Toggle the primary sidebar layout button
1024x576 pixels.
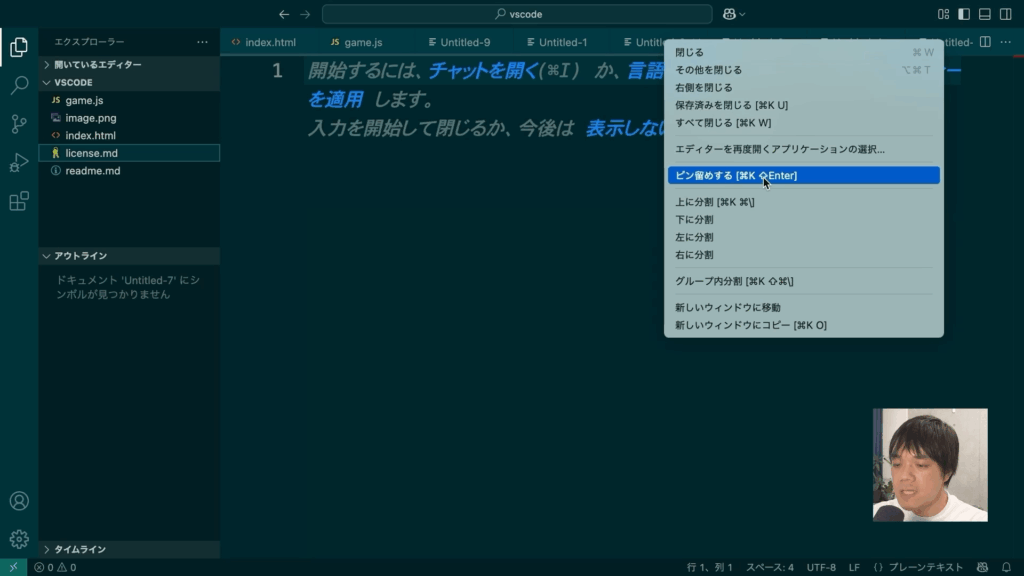[964, 14]
